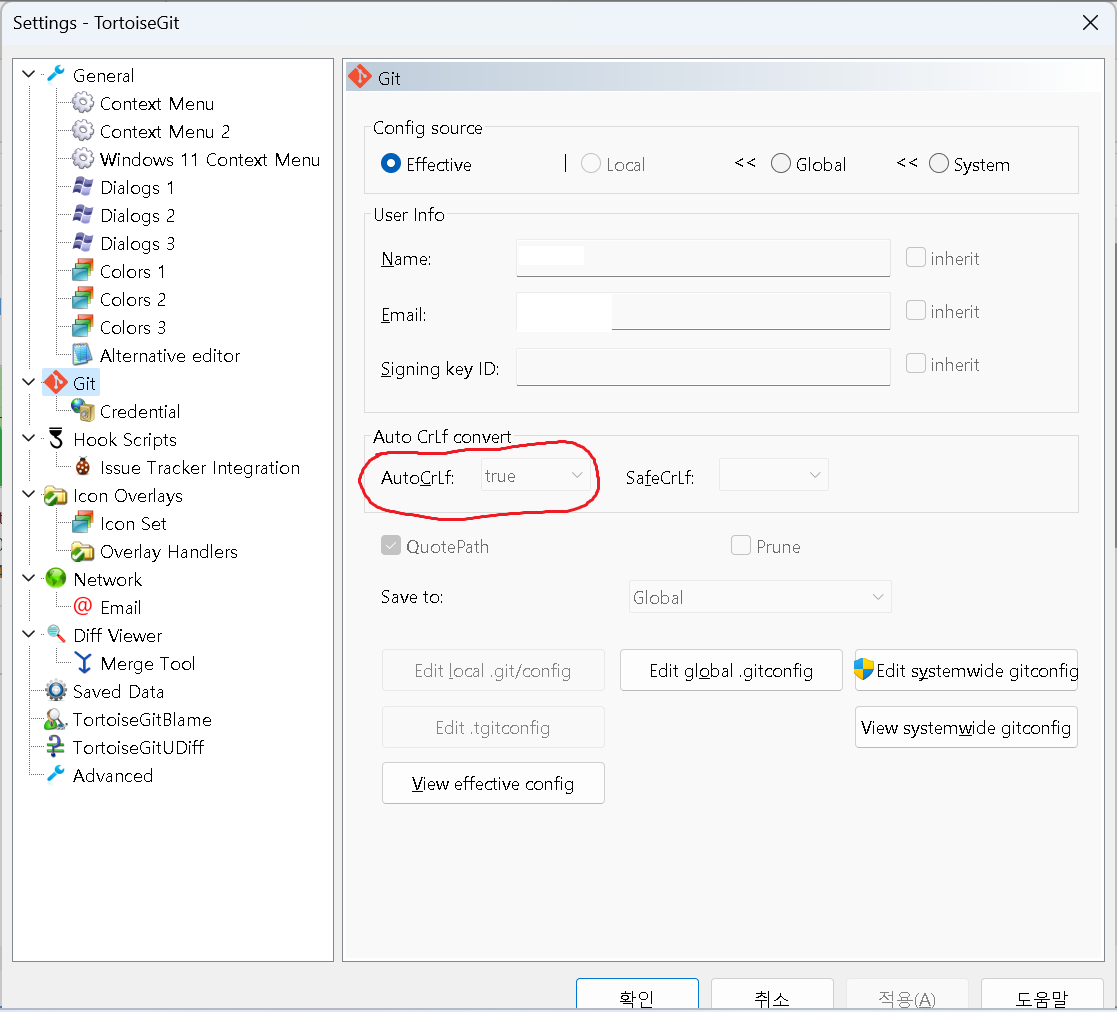Click the Icon Set icon

tap(83, 523)
